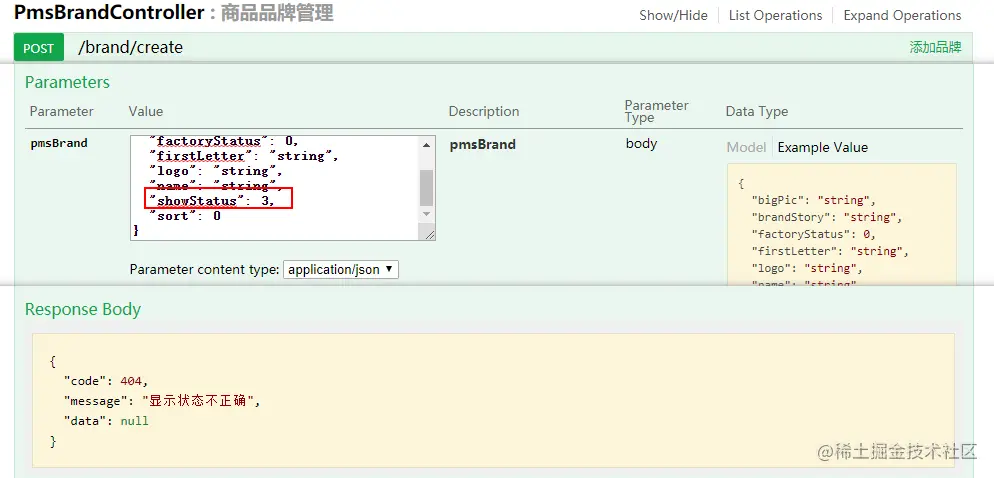Click the textarea resize handle corner
Screen dimensions: 994x478
[430, 235]
